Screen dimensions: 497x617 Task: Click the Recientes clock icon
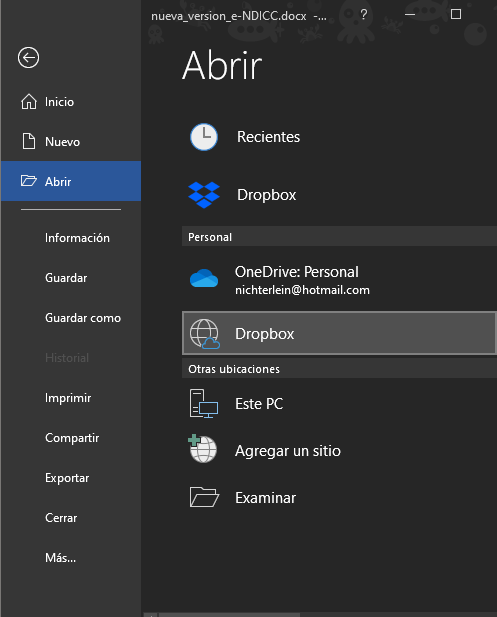tap(204, 137)
